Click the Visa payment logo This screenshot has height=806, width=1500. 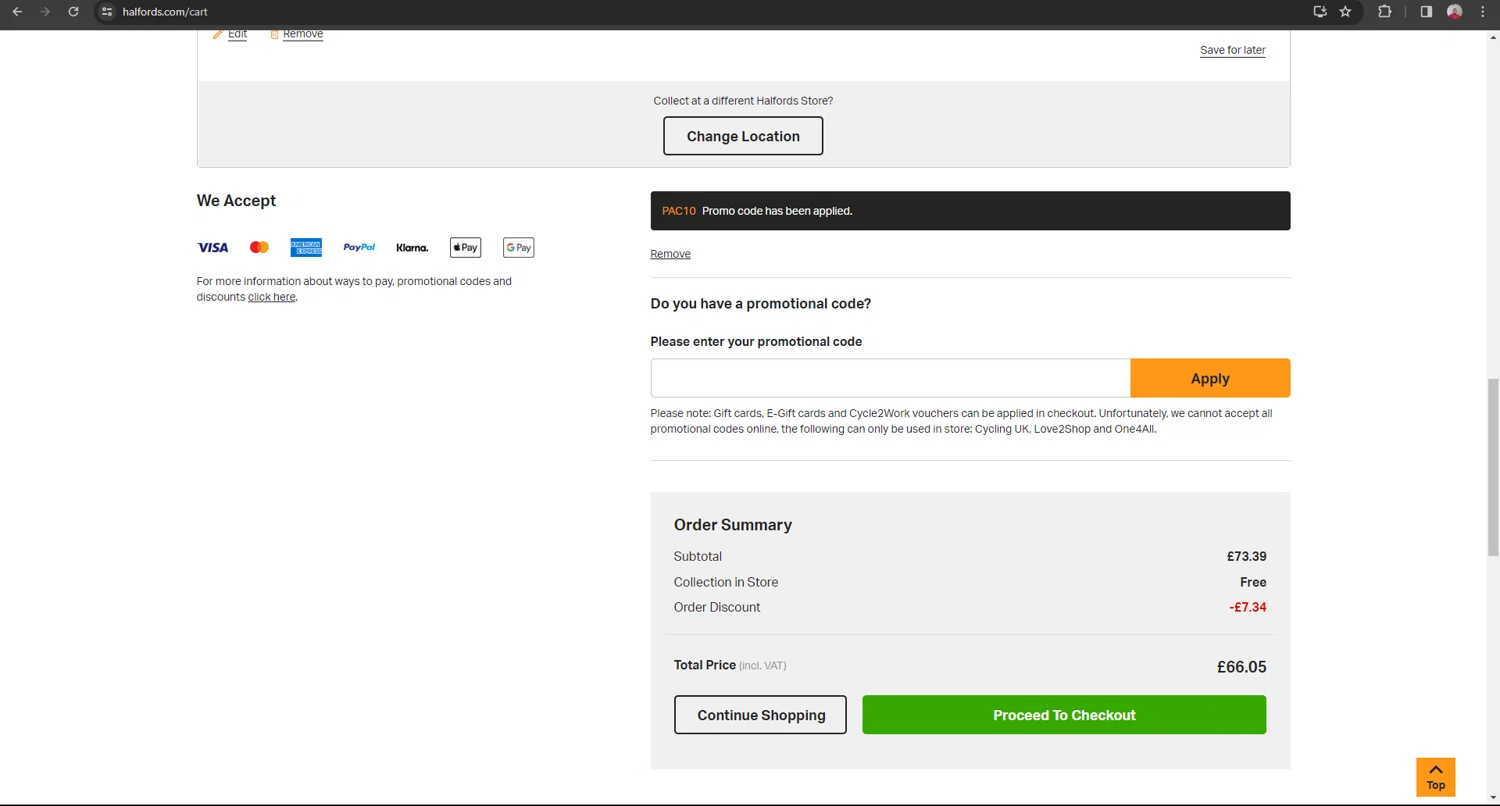point(213,247)
